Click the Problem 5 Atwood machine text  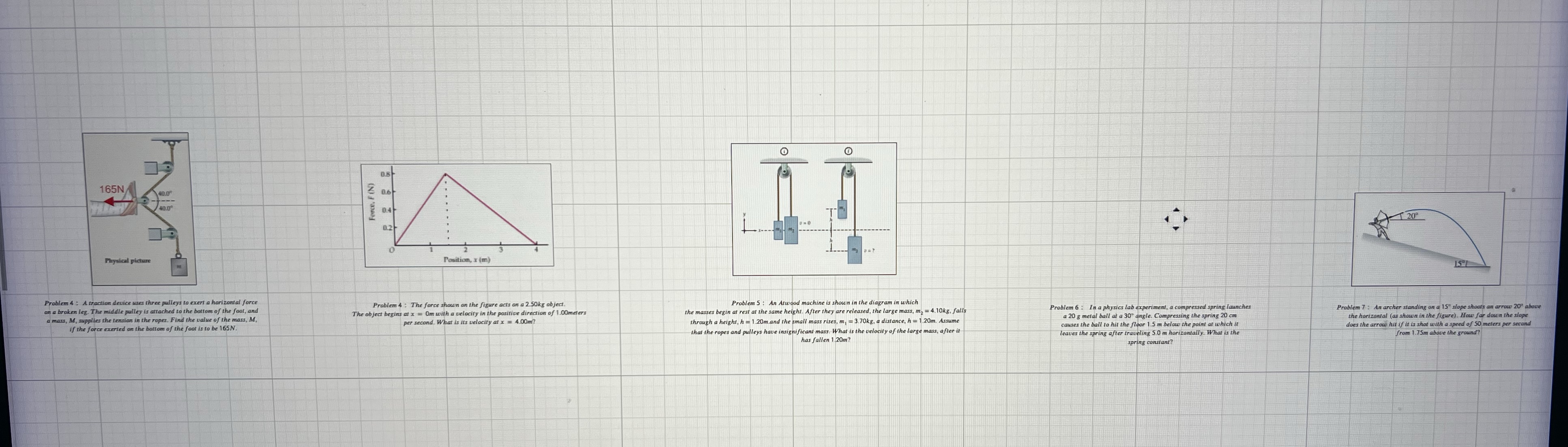coord(825,321)
